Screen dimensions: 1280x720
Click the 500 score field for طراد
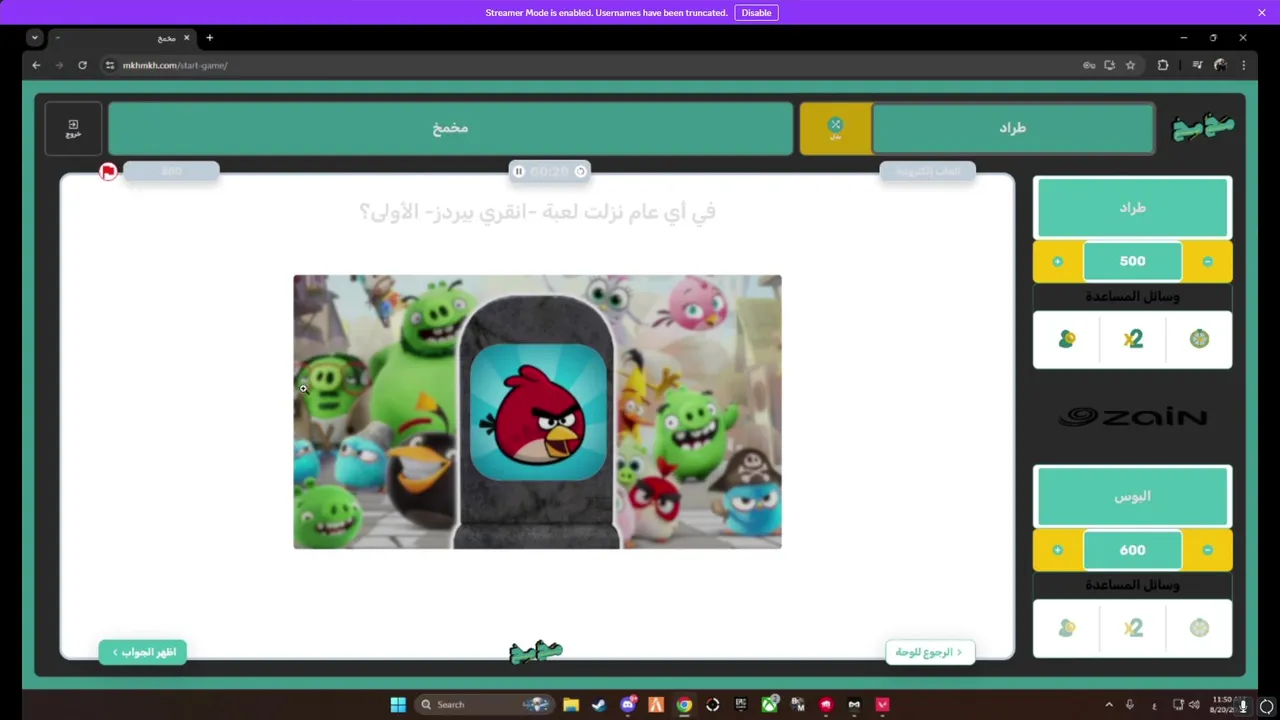[x=1132, y=261]
